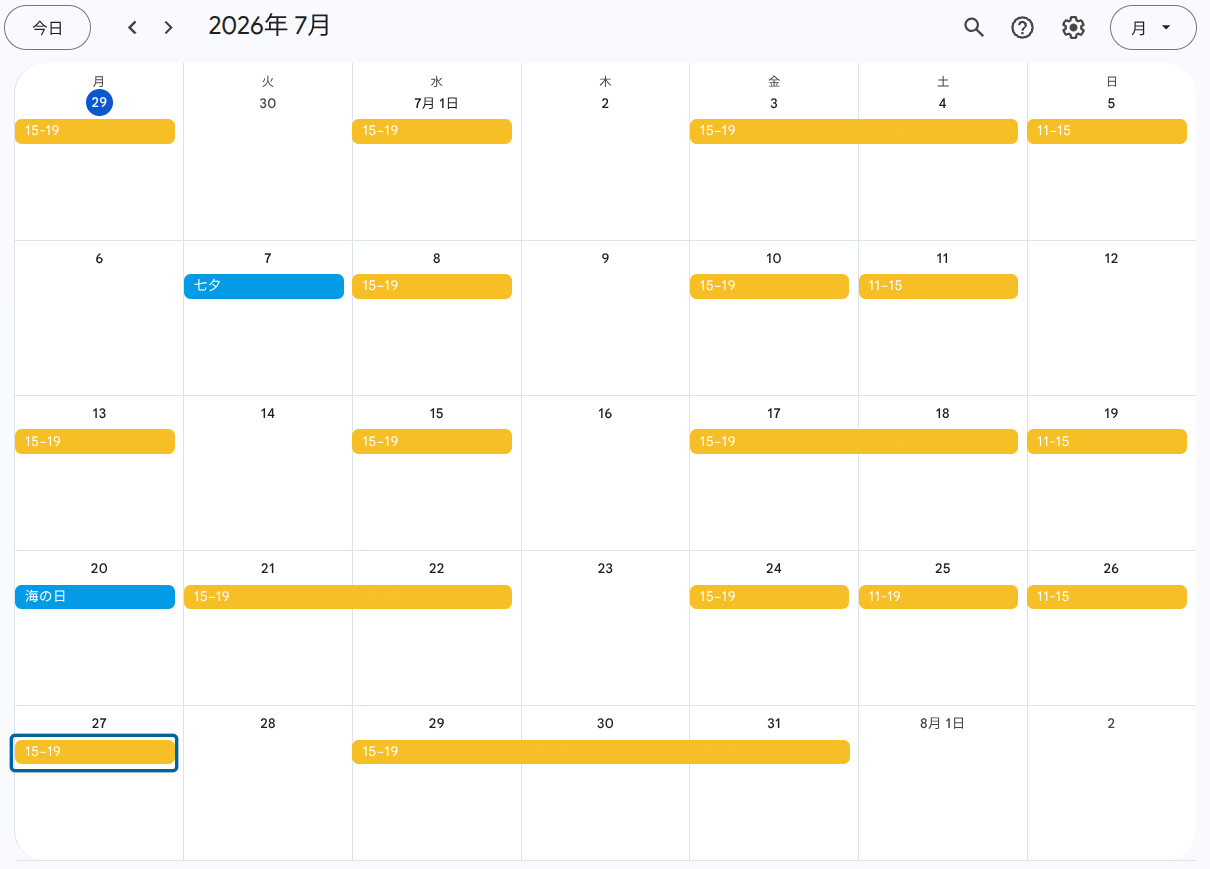Open the 七夕 event on July 7
This screenshot has width=1210, height=869.
point(264,286)
